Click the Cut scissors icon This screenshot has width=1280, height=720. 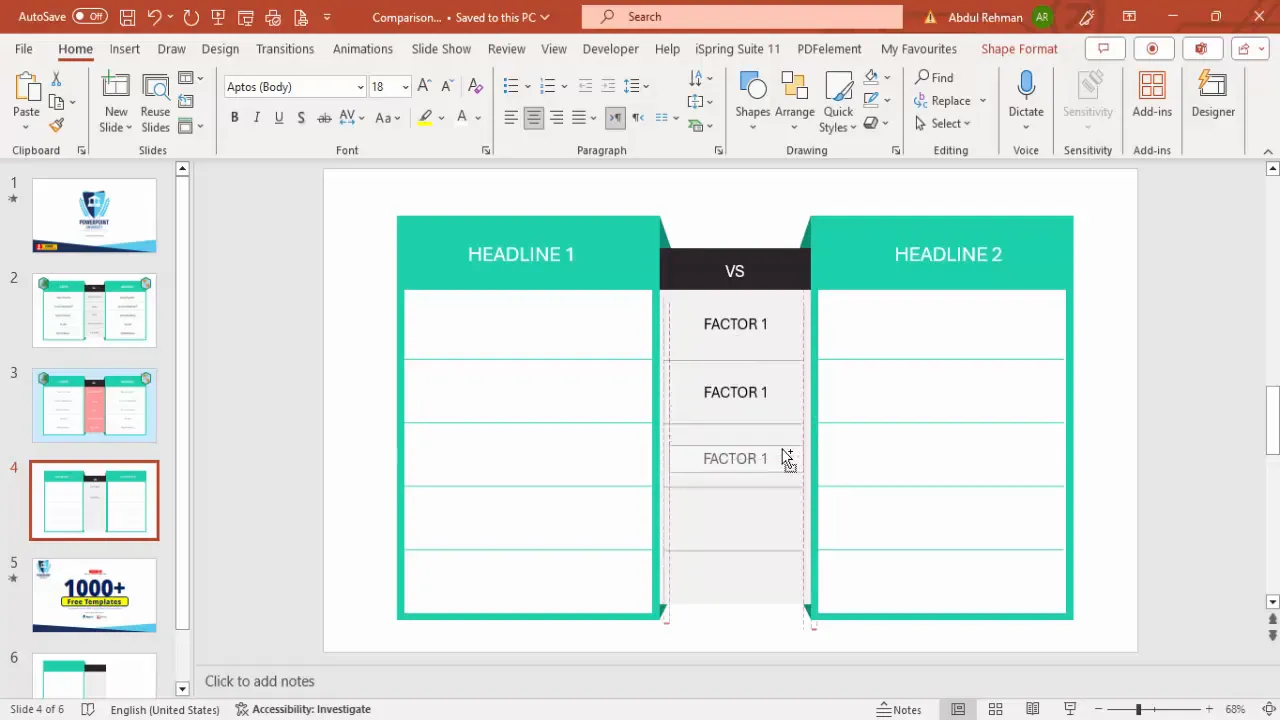pyautogui.click(x=56, y=79)
